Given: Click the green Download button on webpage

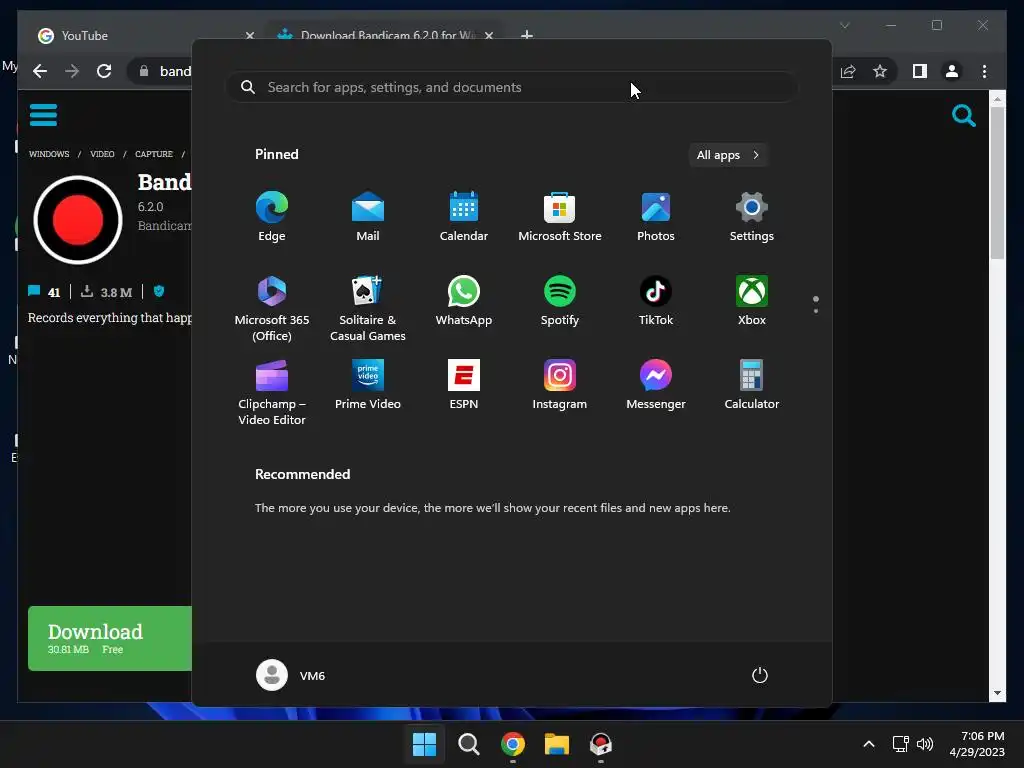Looking at the screenshot, I should [x=110, y=638].
